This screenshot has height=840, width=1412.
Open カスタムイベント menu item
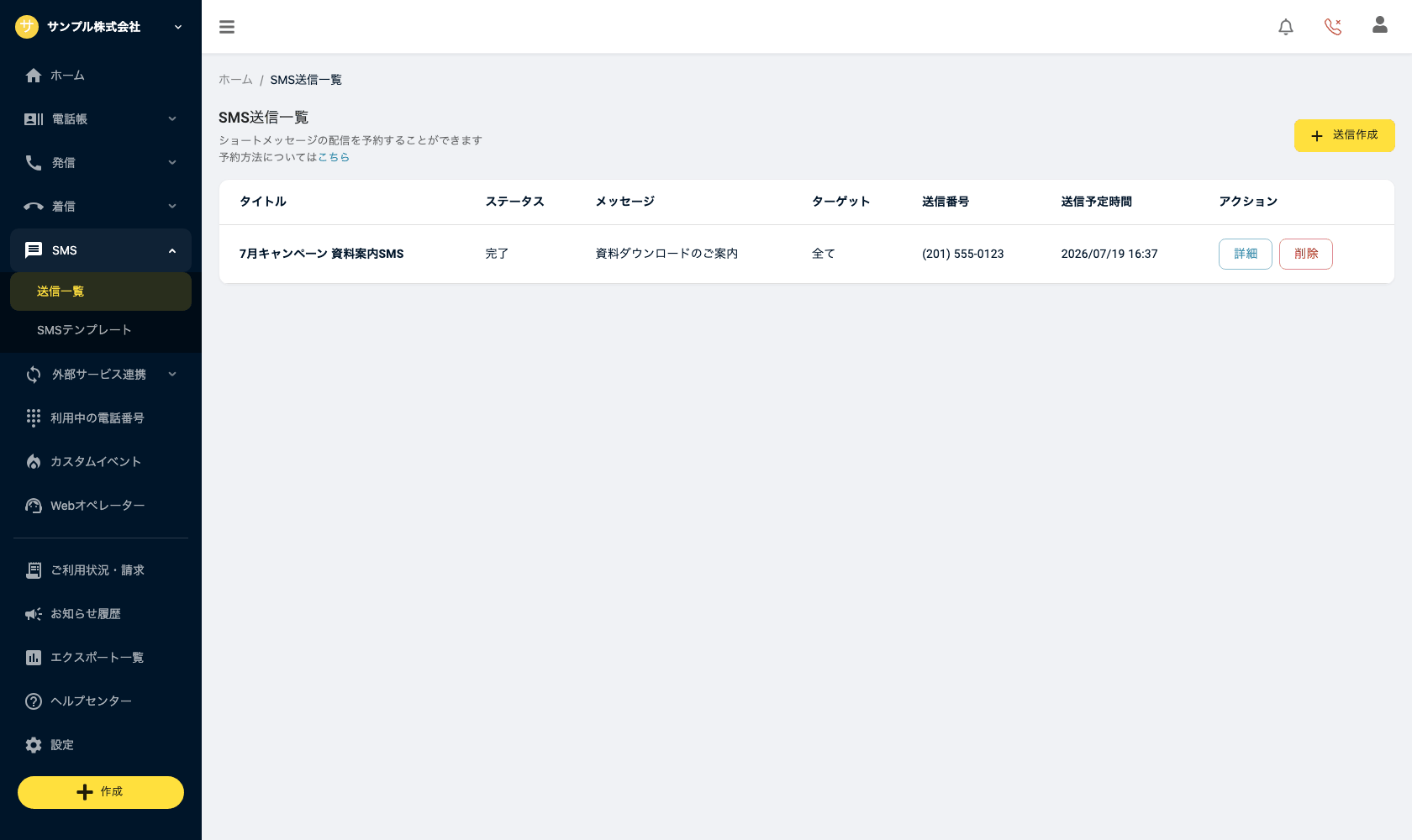tap(101, 462)
